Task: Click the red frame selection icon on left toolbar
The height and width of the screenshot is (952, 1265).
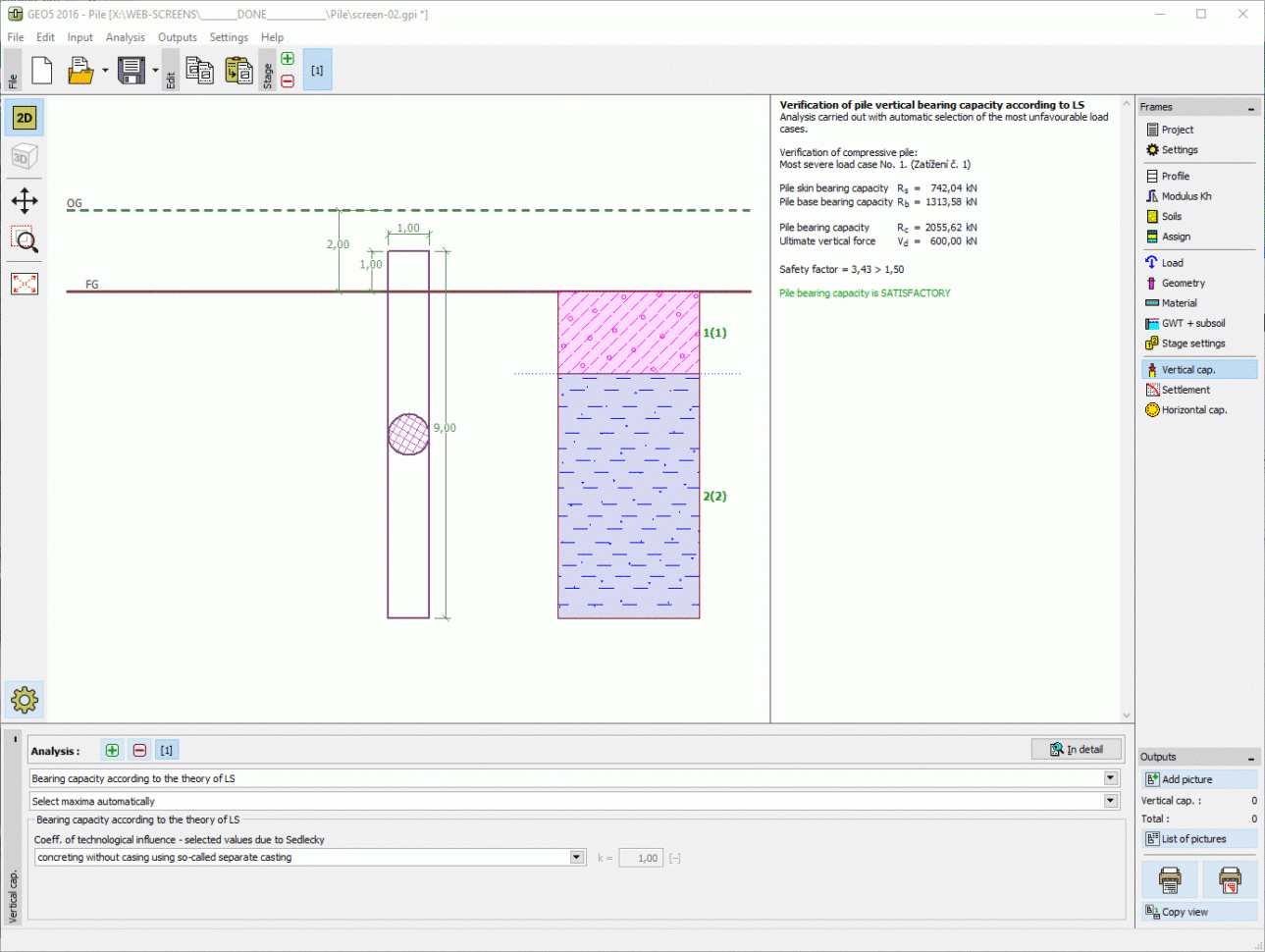Action: pos(23,284)
